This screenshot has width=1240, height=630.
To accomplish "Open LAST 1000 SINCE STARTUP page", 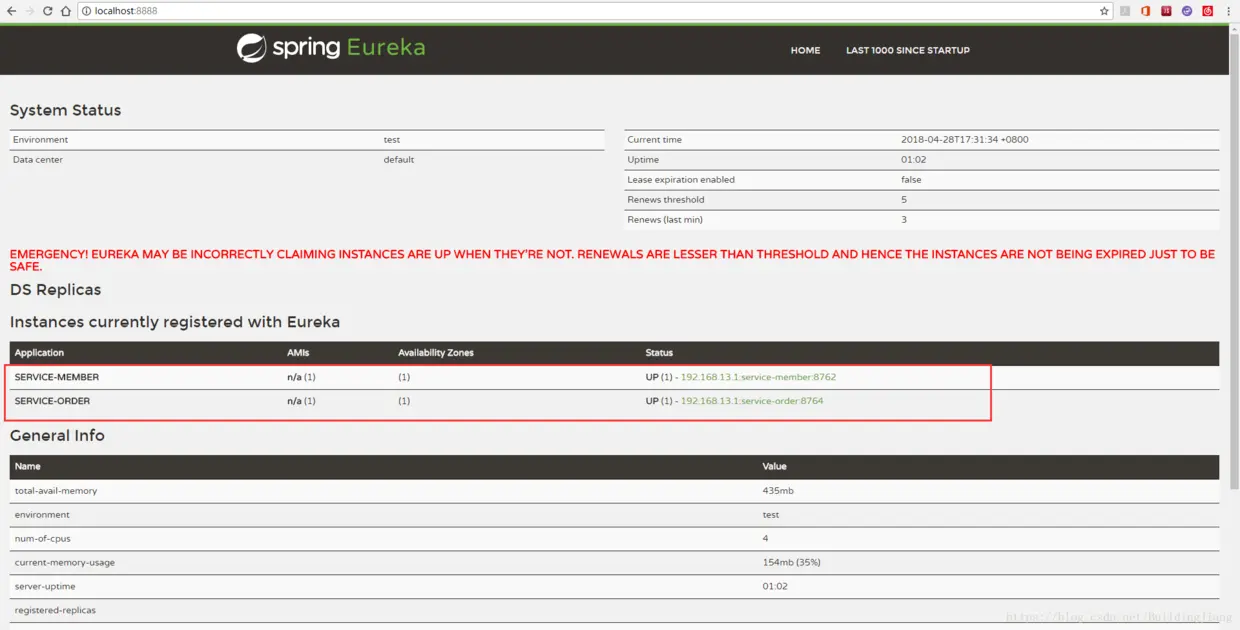I will point(908,50).
